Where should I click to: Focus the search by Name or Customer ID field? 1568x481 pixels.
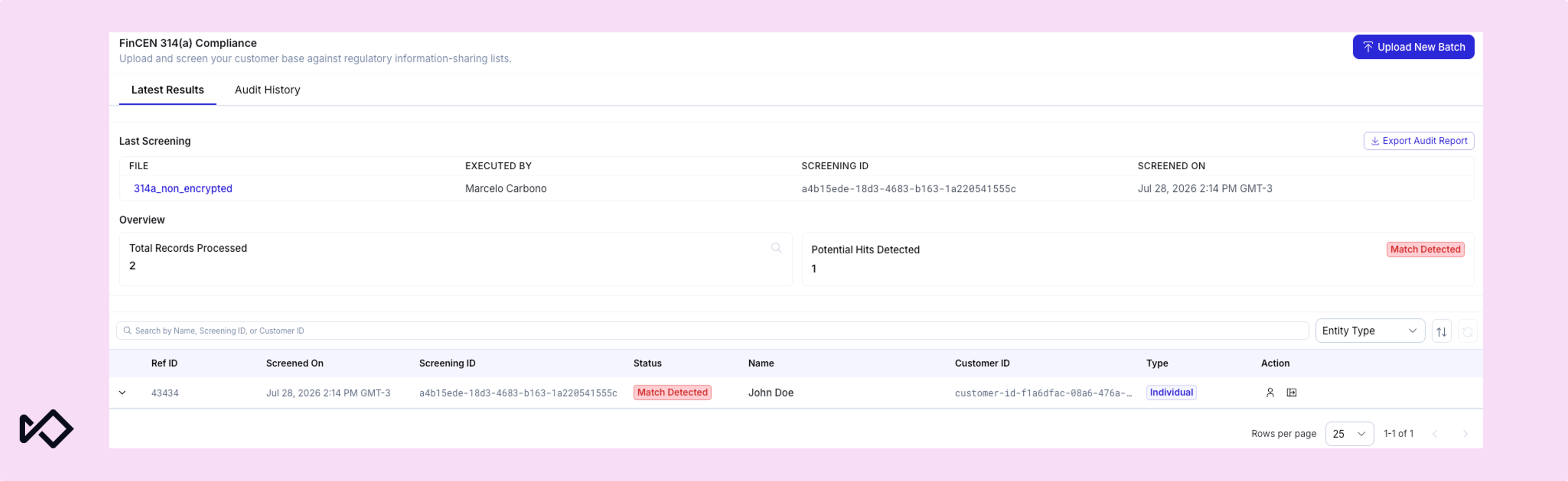(x=712, y=330)
